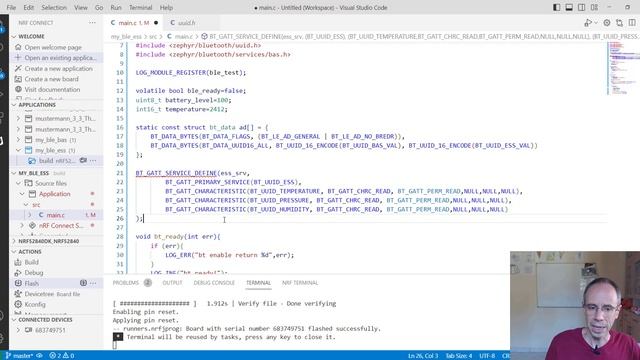Expand the nRF Connect SDK node
The height and width of the screenshot is (360, 640).
[x=22, y=225]
